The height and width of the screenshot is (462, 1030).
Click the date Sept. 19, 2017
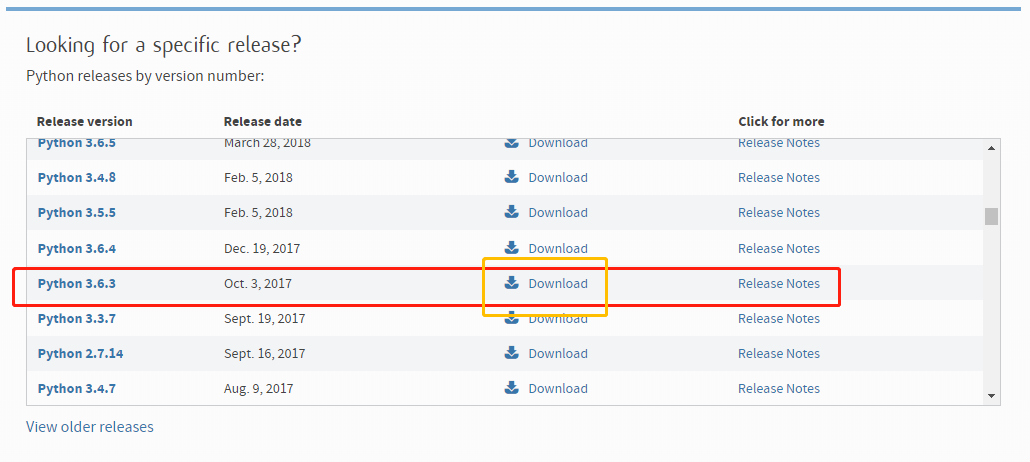(264, 319)
